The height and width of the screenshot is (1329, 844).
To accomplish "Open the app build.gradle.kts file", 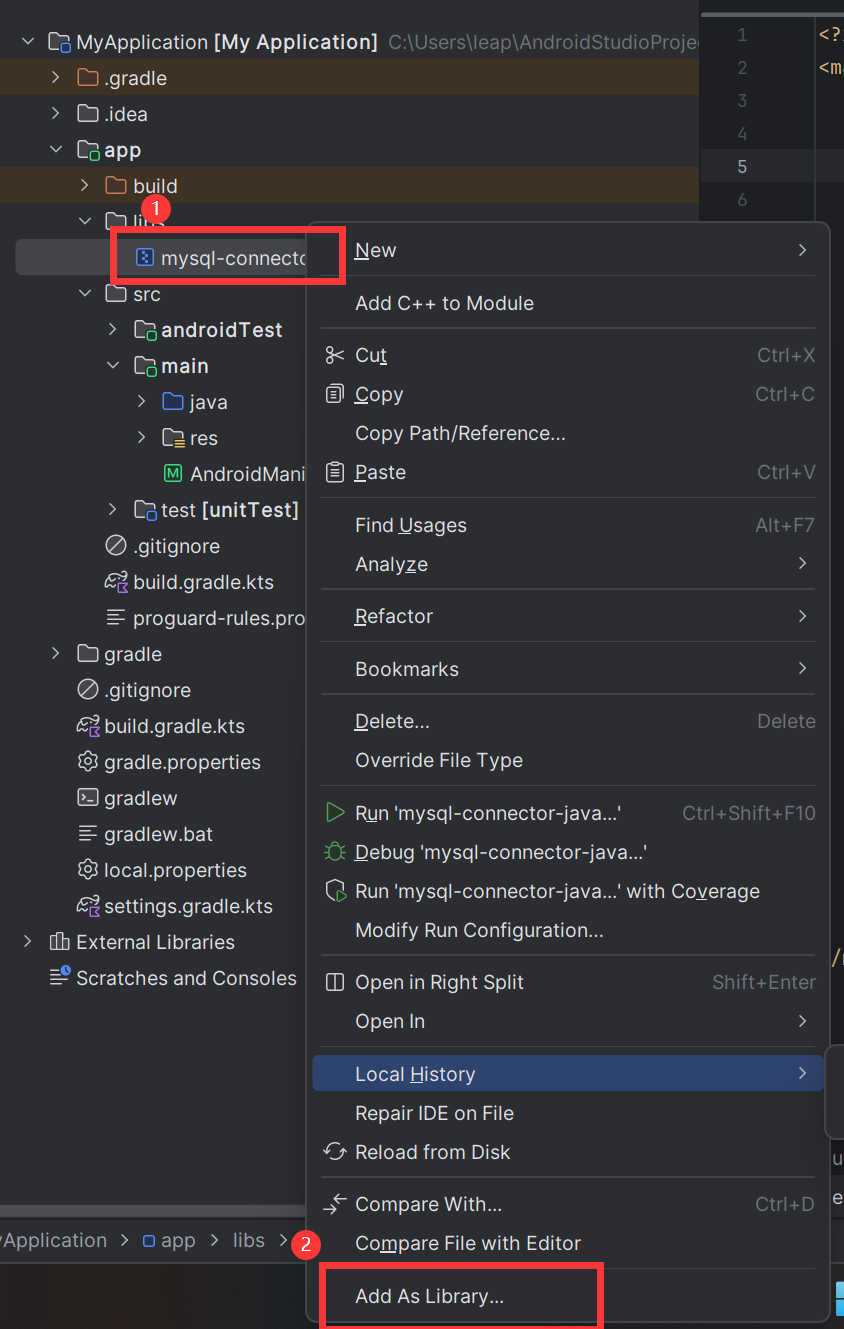I will pos(203,582).
